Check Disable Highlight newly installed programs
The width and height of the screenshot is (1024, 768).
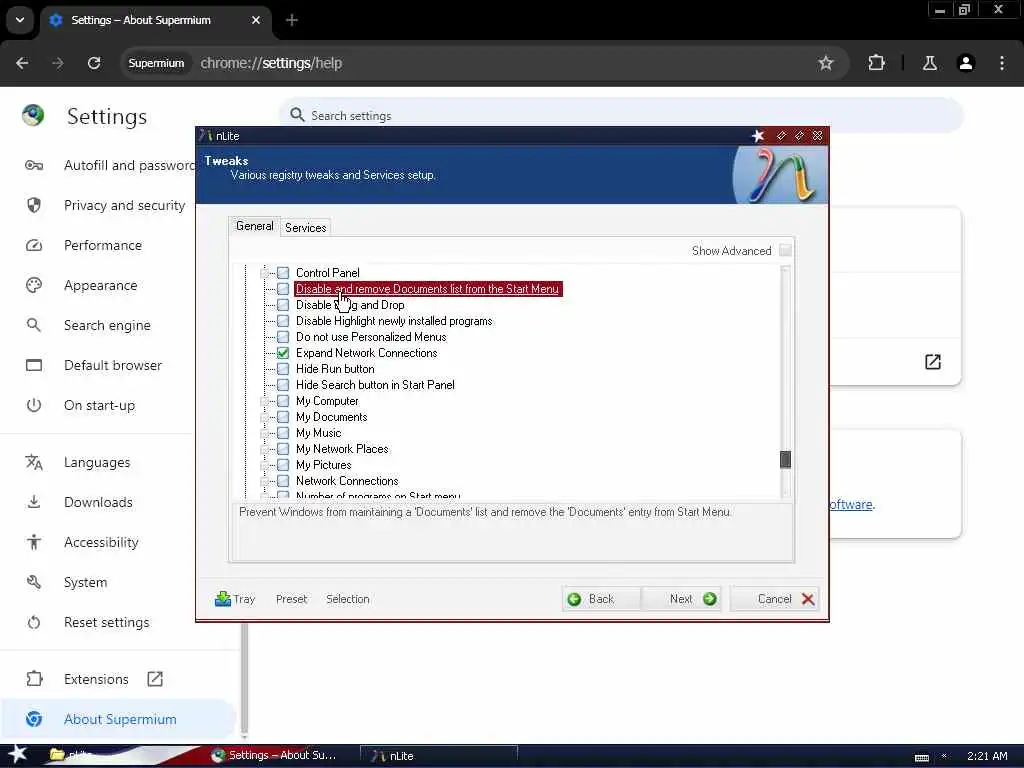click(x=283, y=321)
